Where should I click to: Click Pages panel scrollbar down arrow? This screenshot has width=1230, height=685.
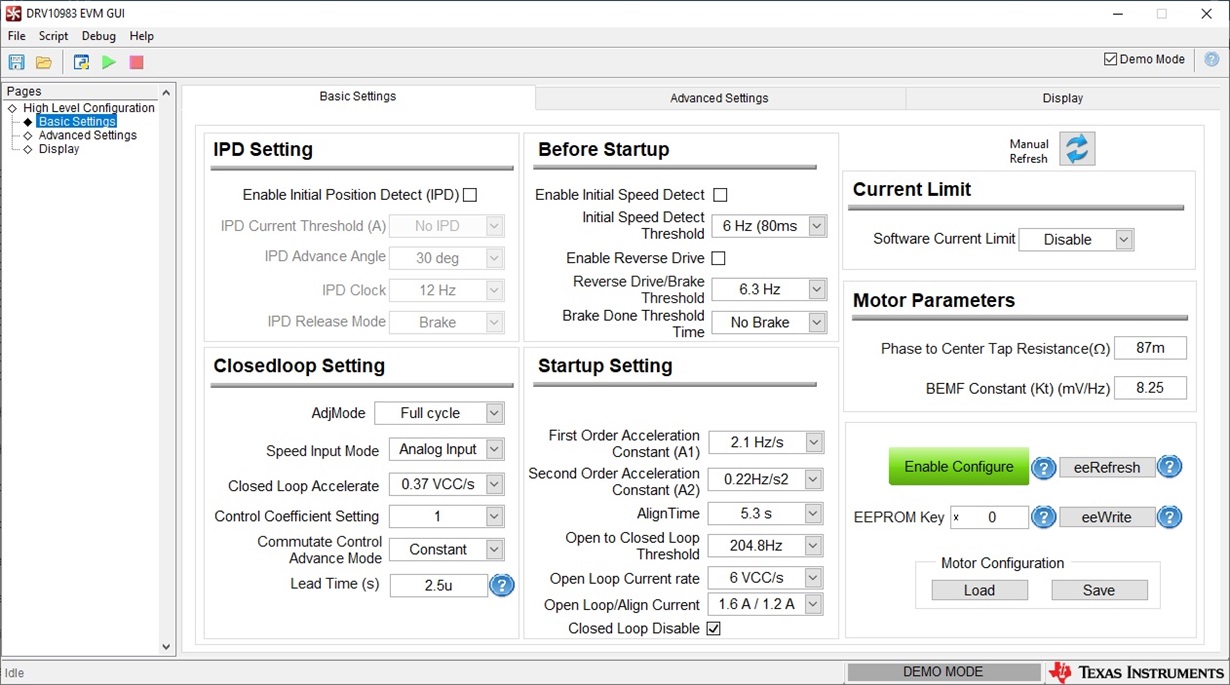coord(166,647)
